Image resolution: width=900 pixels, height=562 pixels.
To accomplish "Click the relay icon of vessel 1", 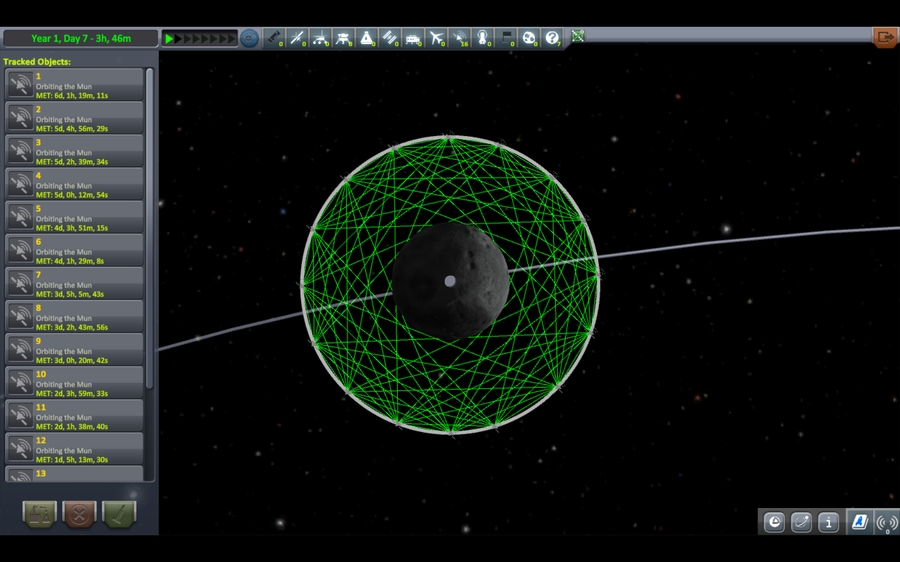I will [x=21, y=85].
